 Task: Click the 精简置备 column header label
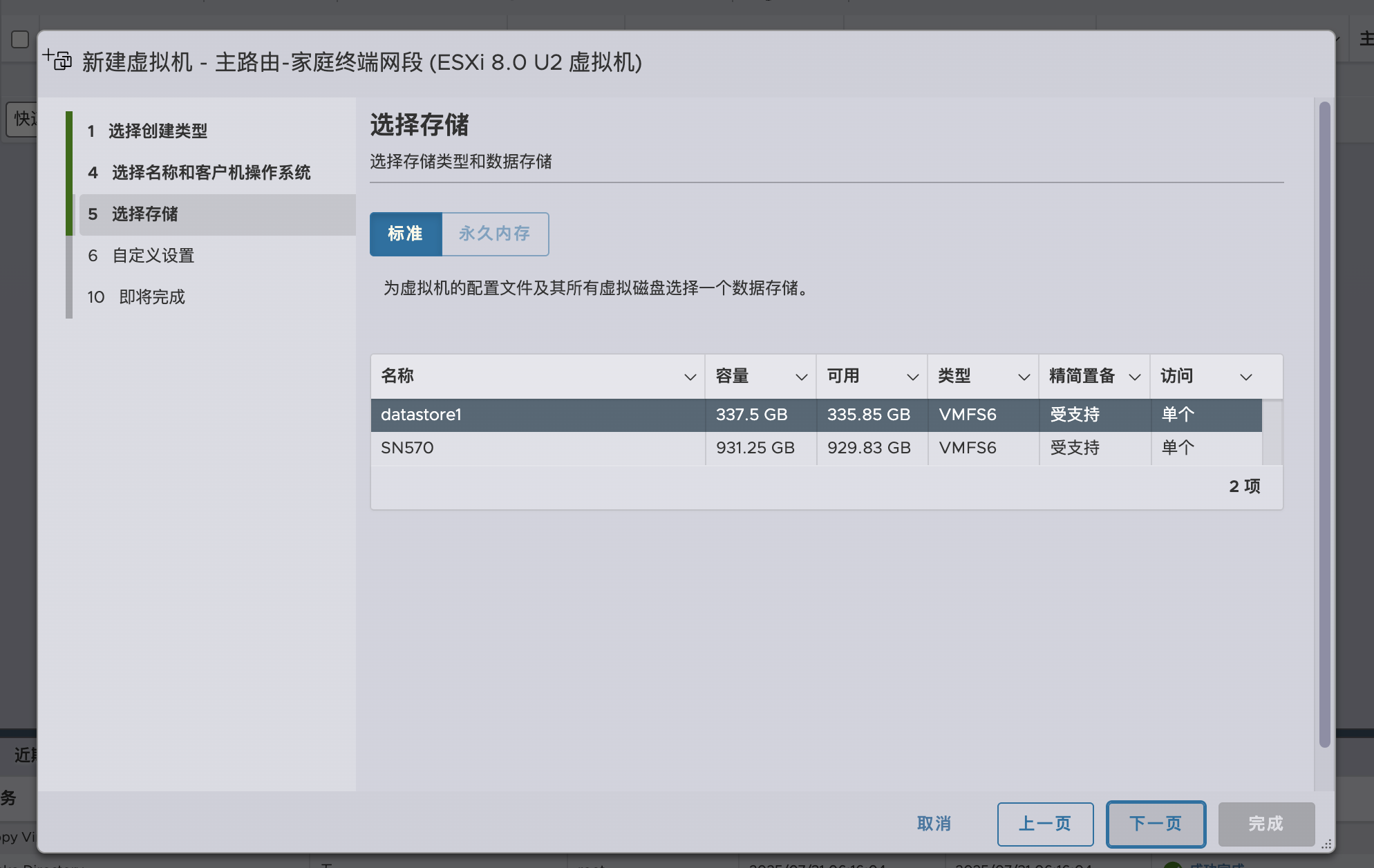1082,376
